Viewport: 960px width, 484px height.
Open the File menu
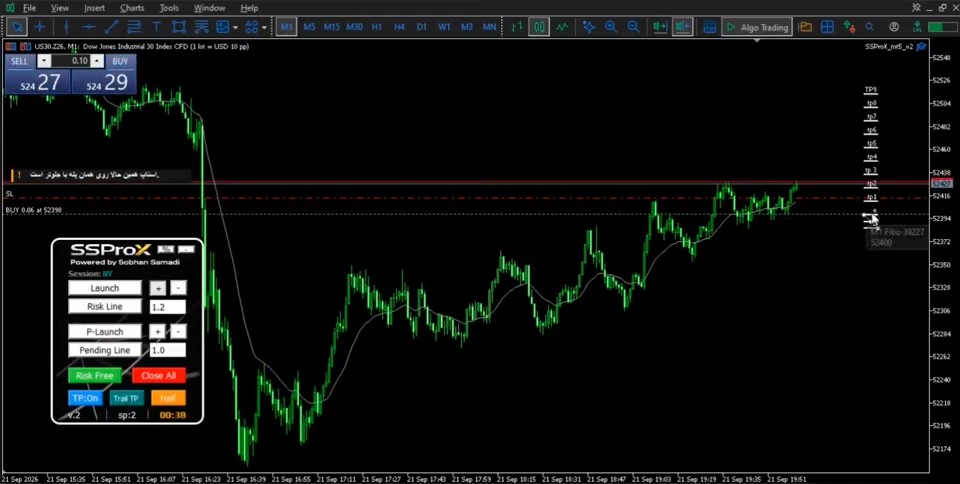click(29, 8)
